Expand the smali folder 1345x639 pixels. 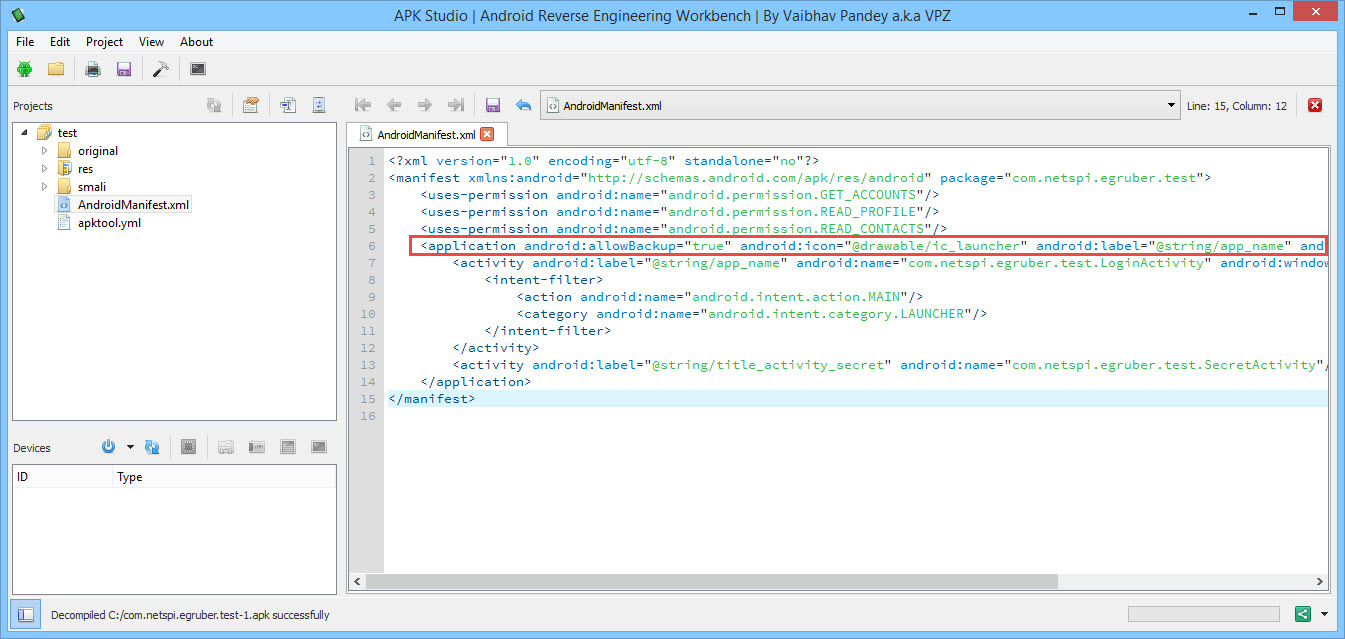pos(44,187)
